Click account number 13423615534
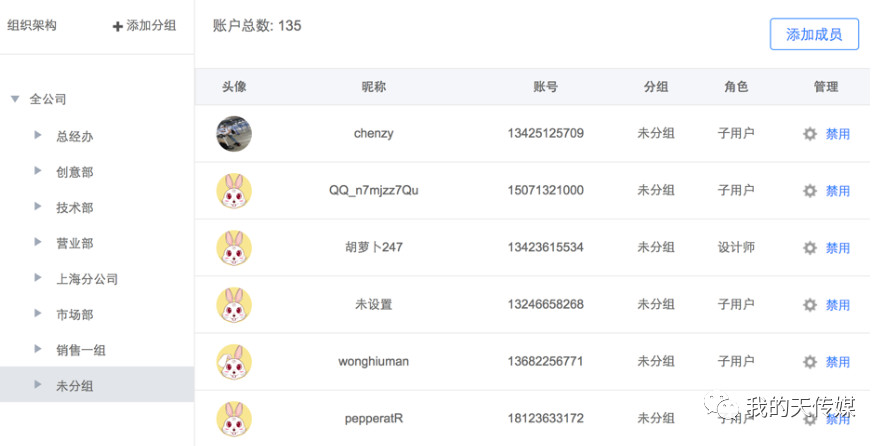This screenshot has width=884, height=446. click(x=545, y=248)
